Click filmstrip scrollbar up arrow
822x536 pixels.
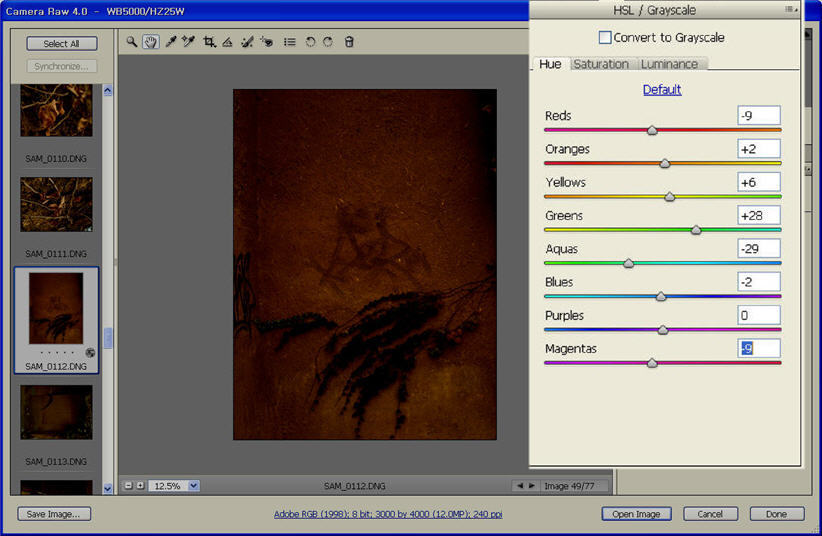107,90
